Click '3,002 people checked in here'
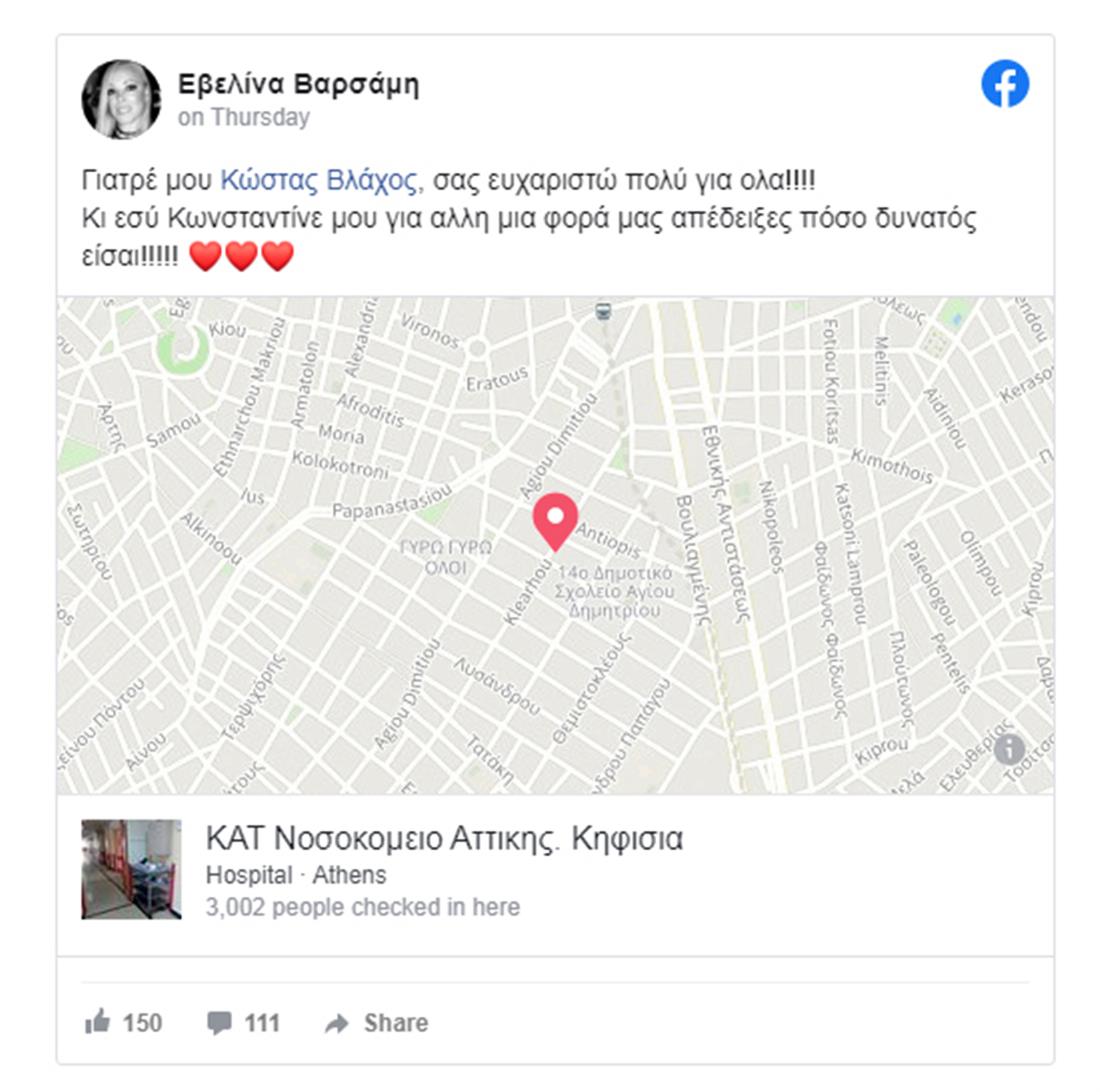The image size is (1100, 1092). click(x=363, y=907)
